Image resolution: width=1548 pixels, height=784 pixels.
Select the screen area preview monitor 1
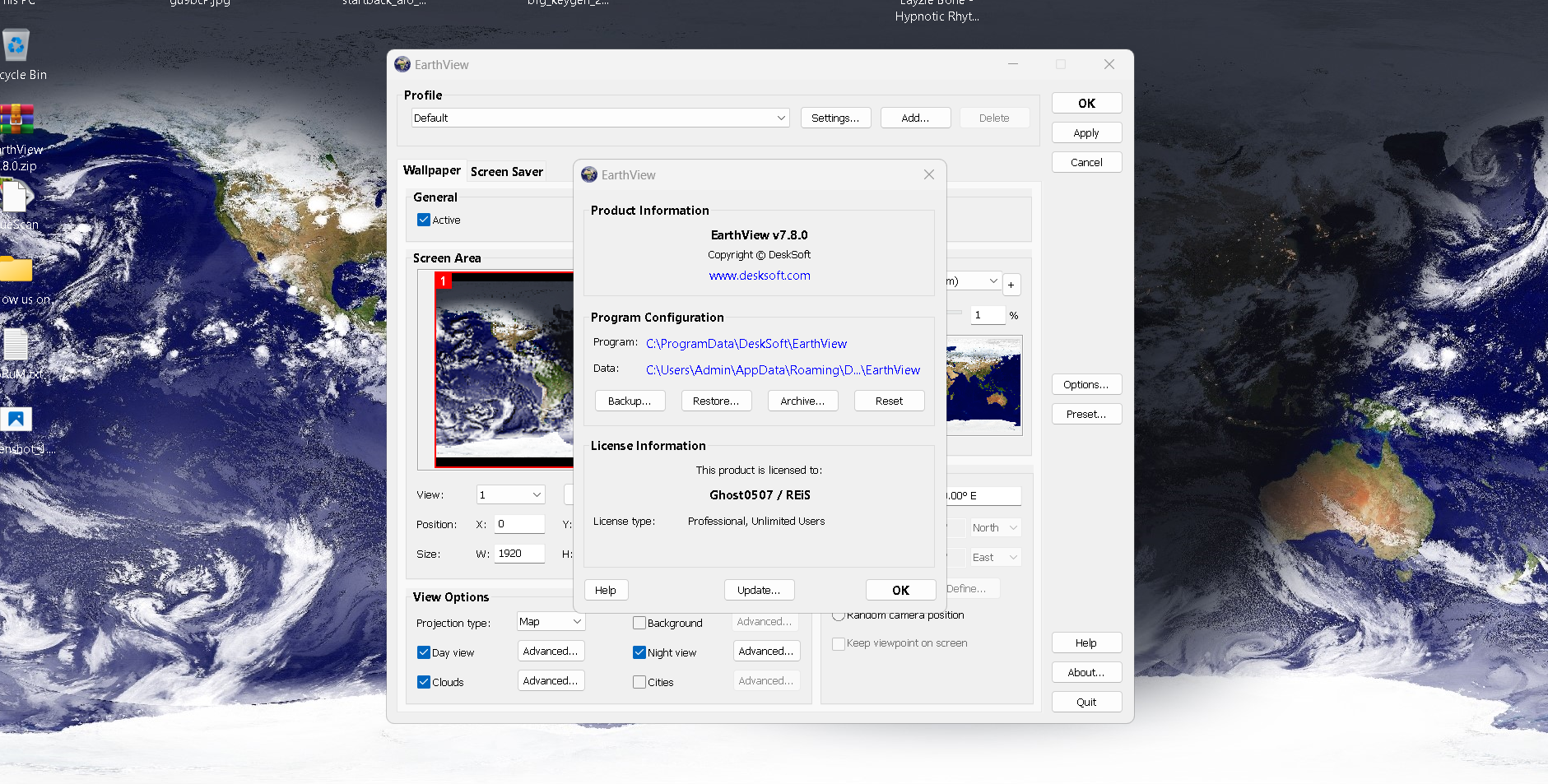coord(504,369)
